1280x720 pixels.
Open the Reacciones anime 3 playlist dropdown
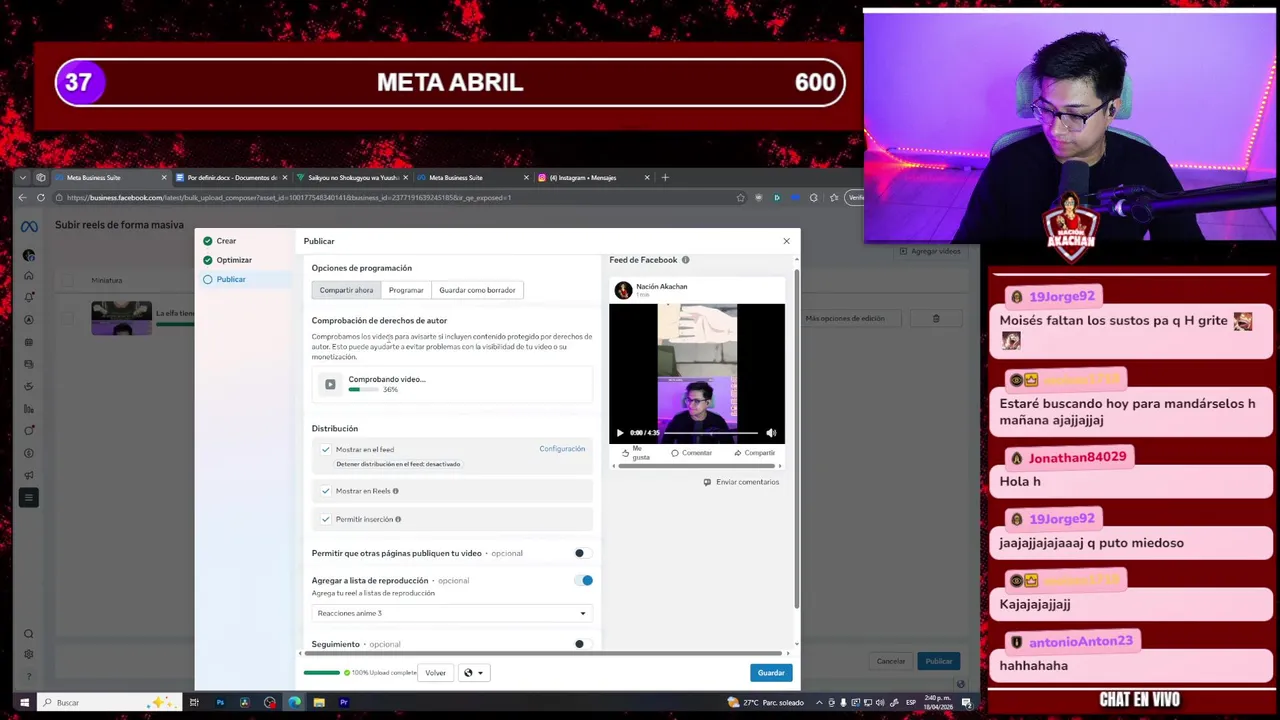coord(451,613)
